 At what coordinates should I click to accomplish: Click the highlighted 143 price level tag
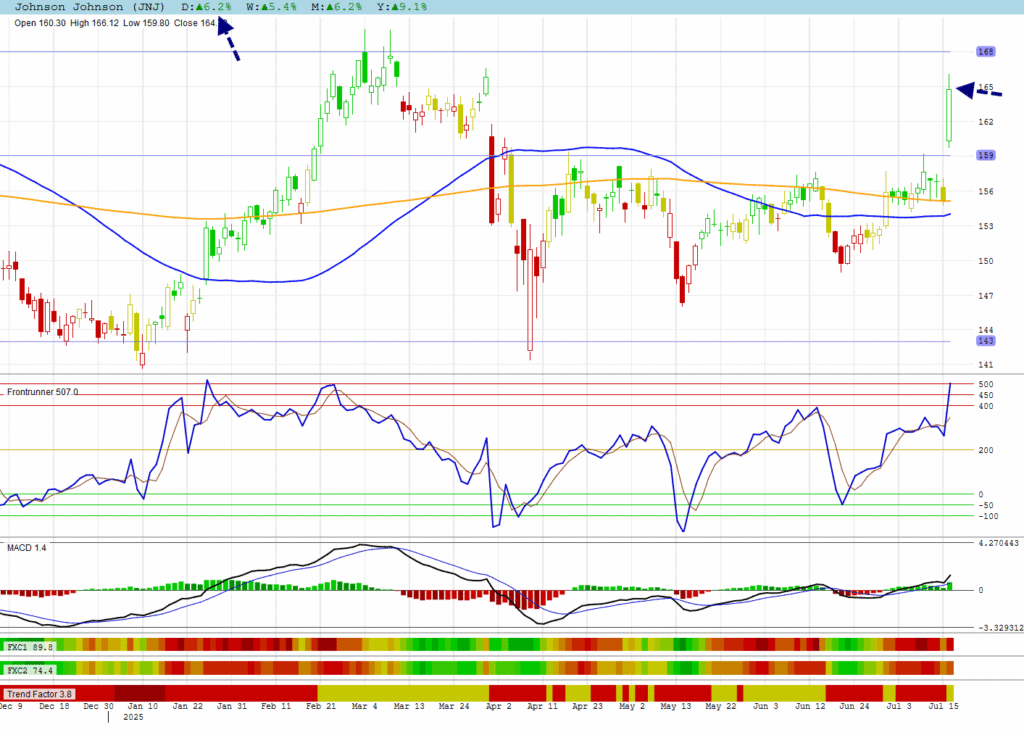(x=985, y=341)
